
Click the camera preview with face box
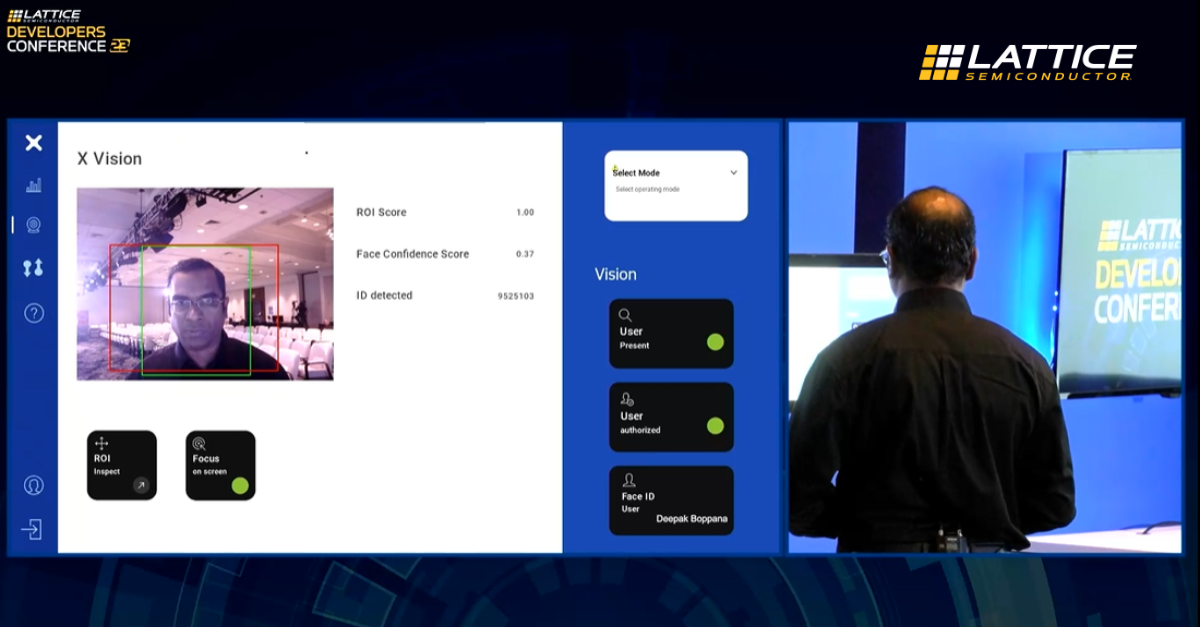[205, 284]
